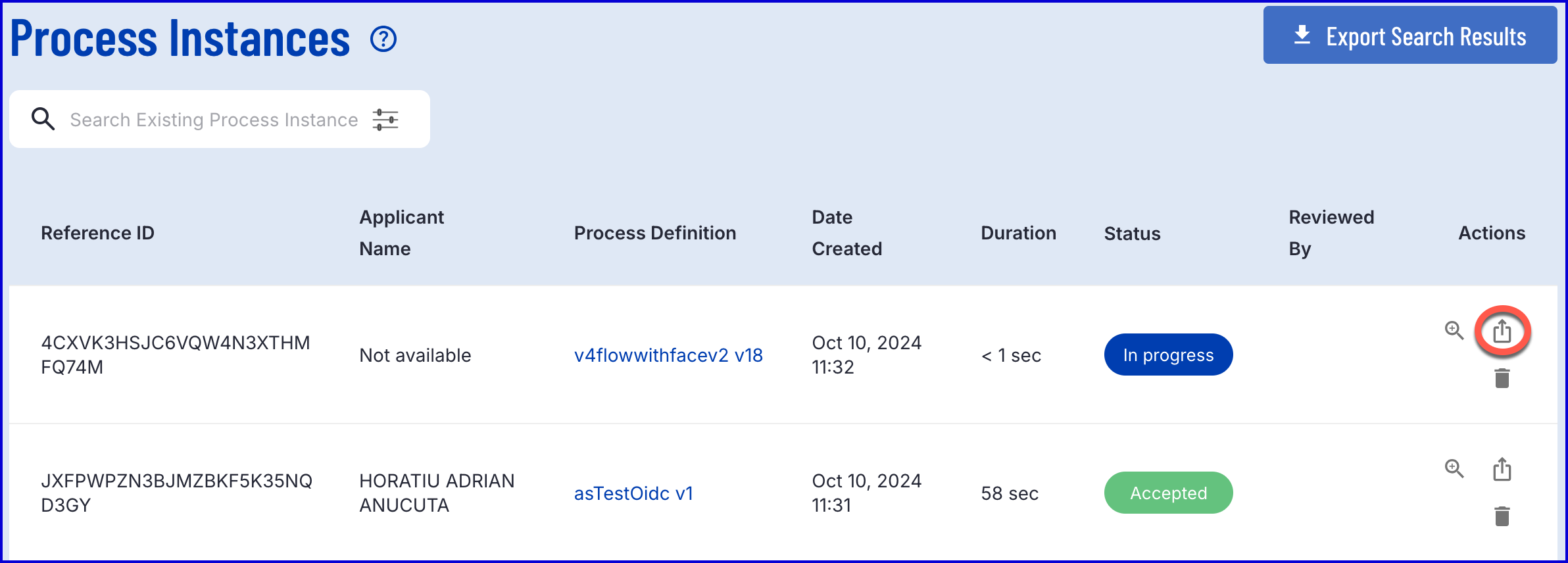Click the Duration column header
This screenshot has height=563, width=1568.
pos(1018,233)
